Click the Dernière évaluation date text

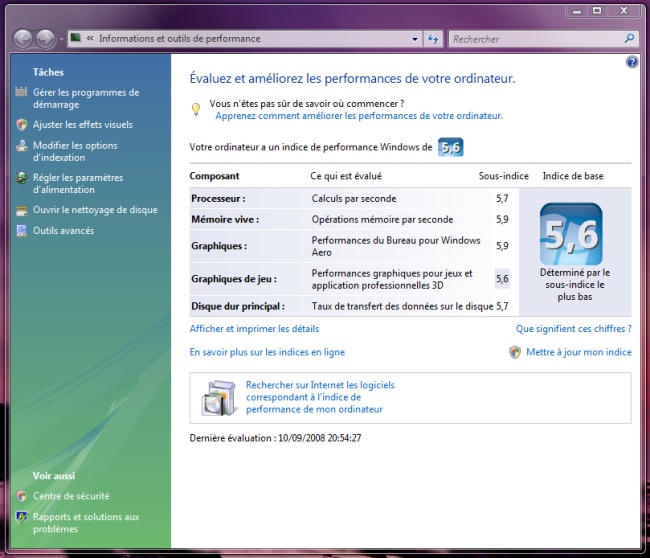click(x=275, y=438)
